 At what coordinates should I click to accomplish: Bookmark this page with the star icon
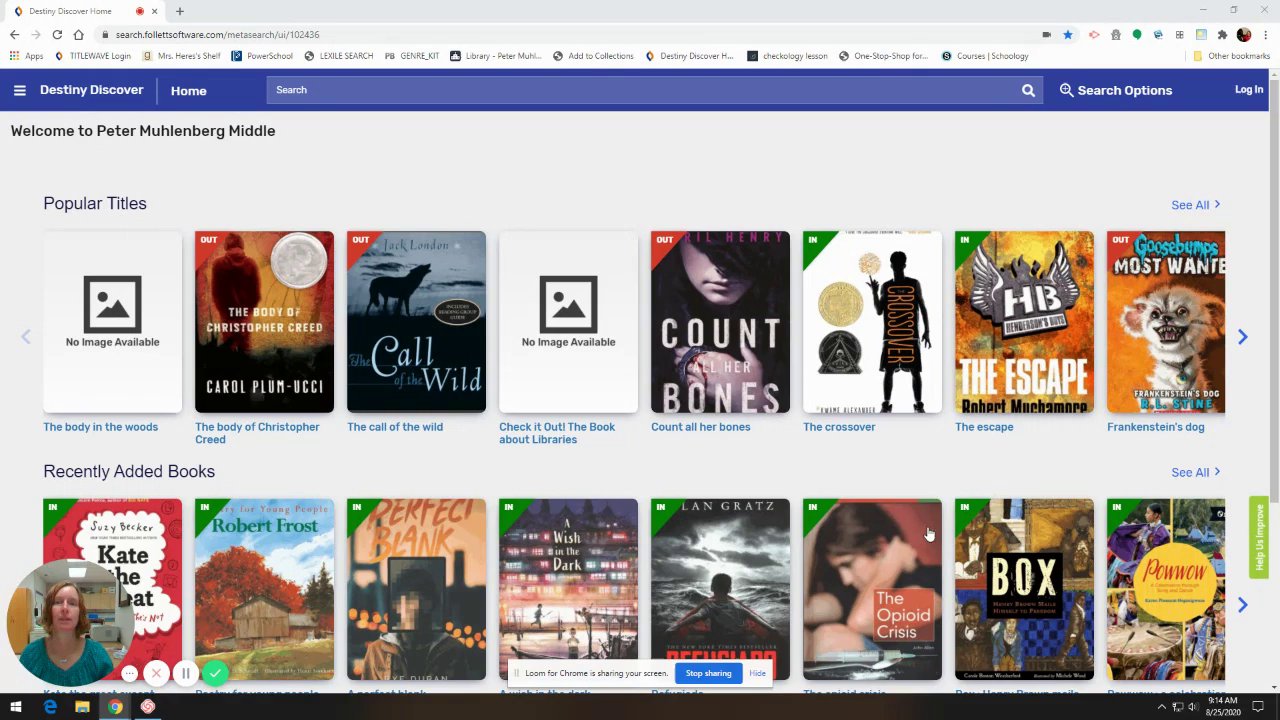(x=1068, y=35)
